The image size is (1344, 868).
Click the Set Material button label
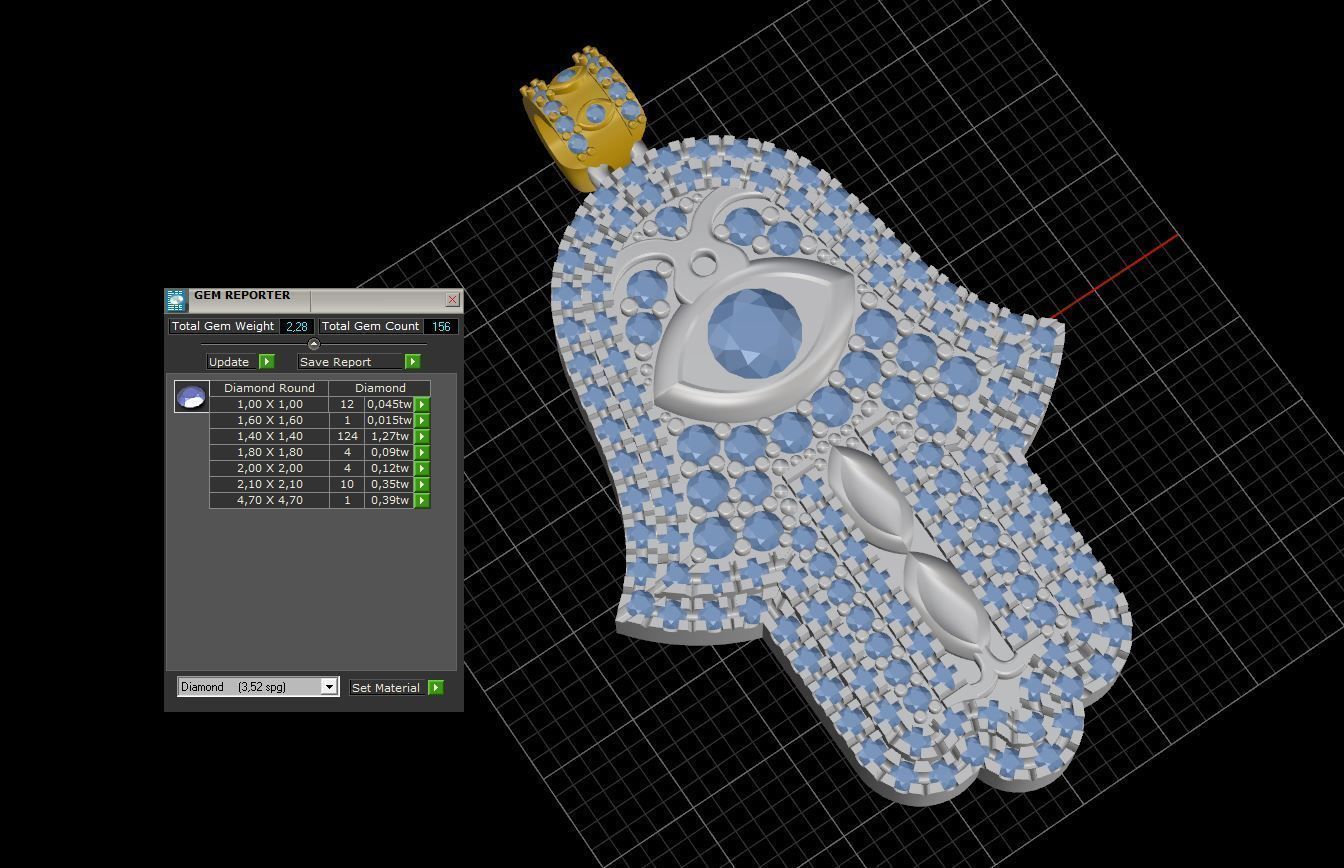386,688
